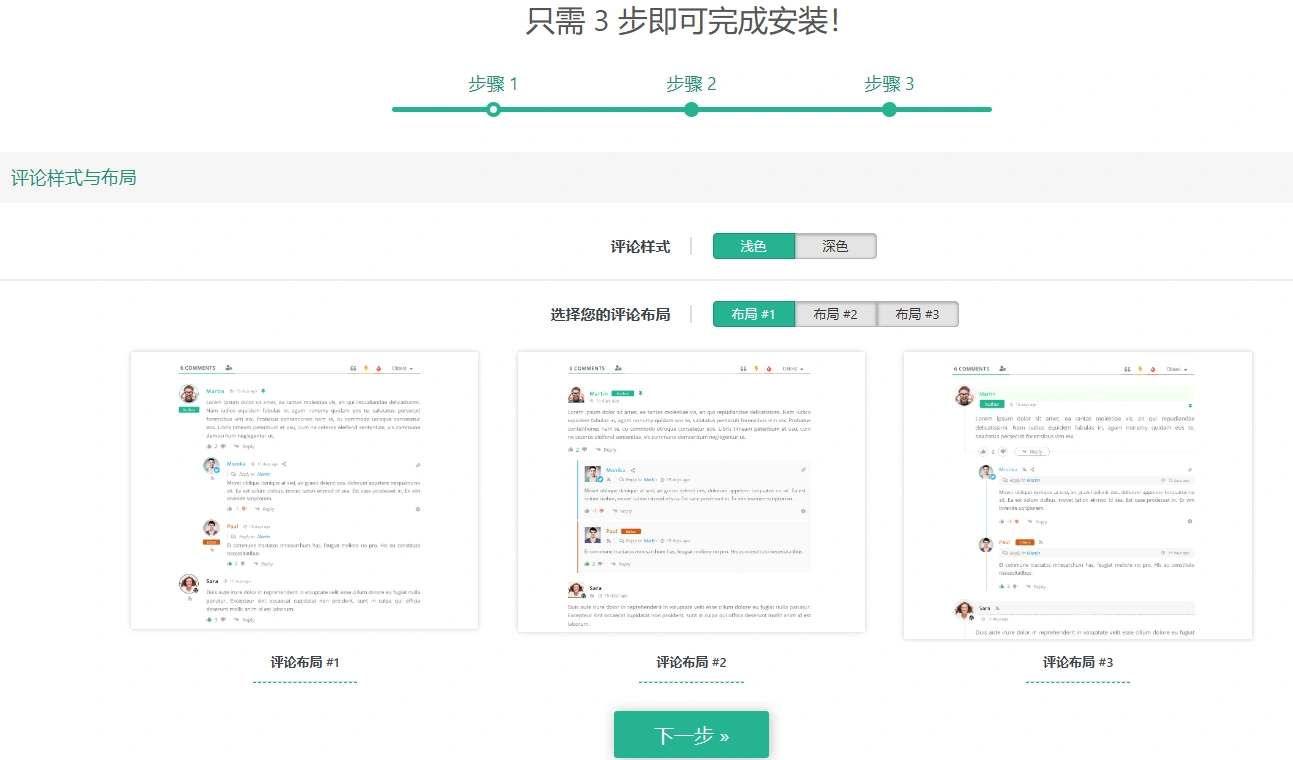Click the pin icon on Martin's comment in layout #1
The width and height of the screenshot is (1293, 760).
pos(263,391)
